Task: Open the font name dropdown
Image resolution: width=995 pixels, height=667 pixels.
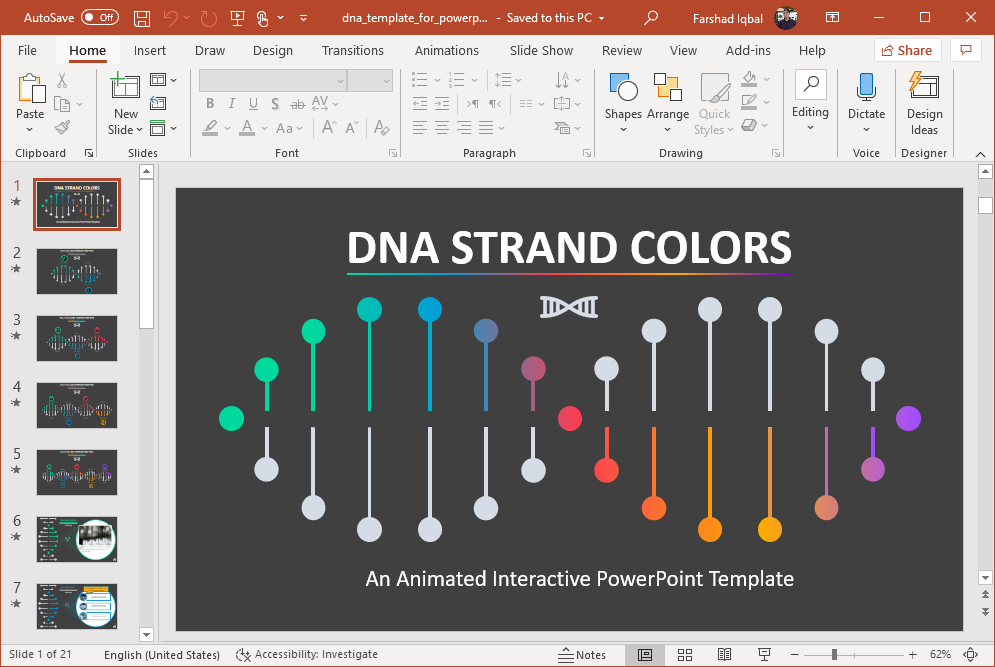Action: pyautogui.click(x=341, y=81)
